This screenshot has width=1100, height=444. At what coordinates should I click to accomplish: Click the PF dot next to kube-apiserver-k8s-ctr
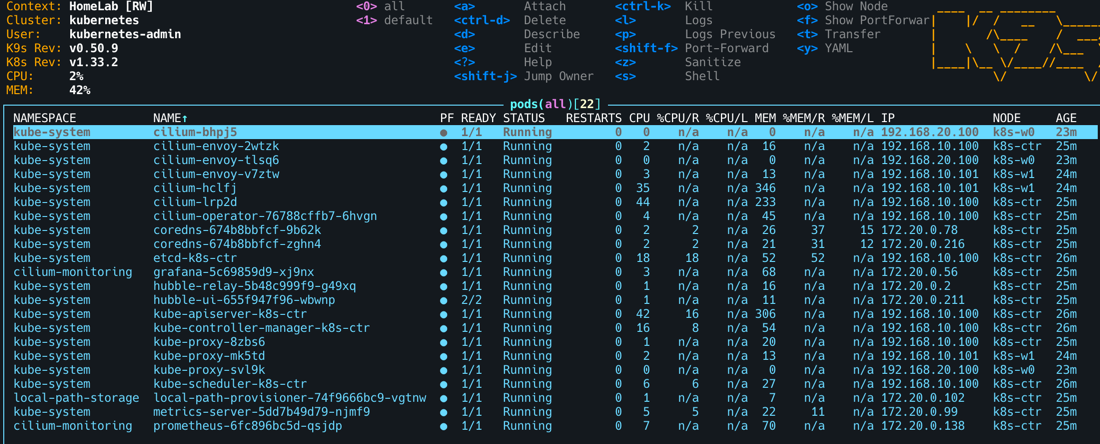(444, 314)
